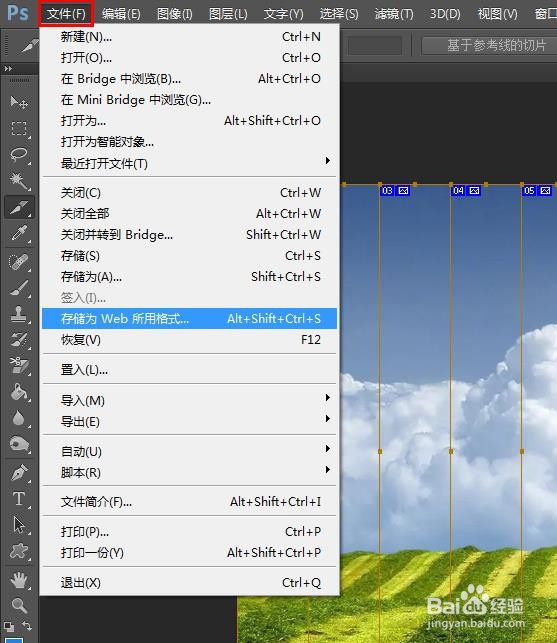Open the 视图(V) menu
This screenshot has height=643, width=557.
coord(498,14)
